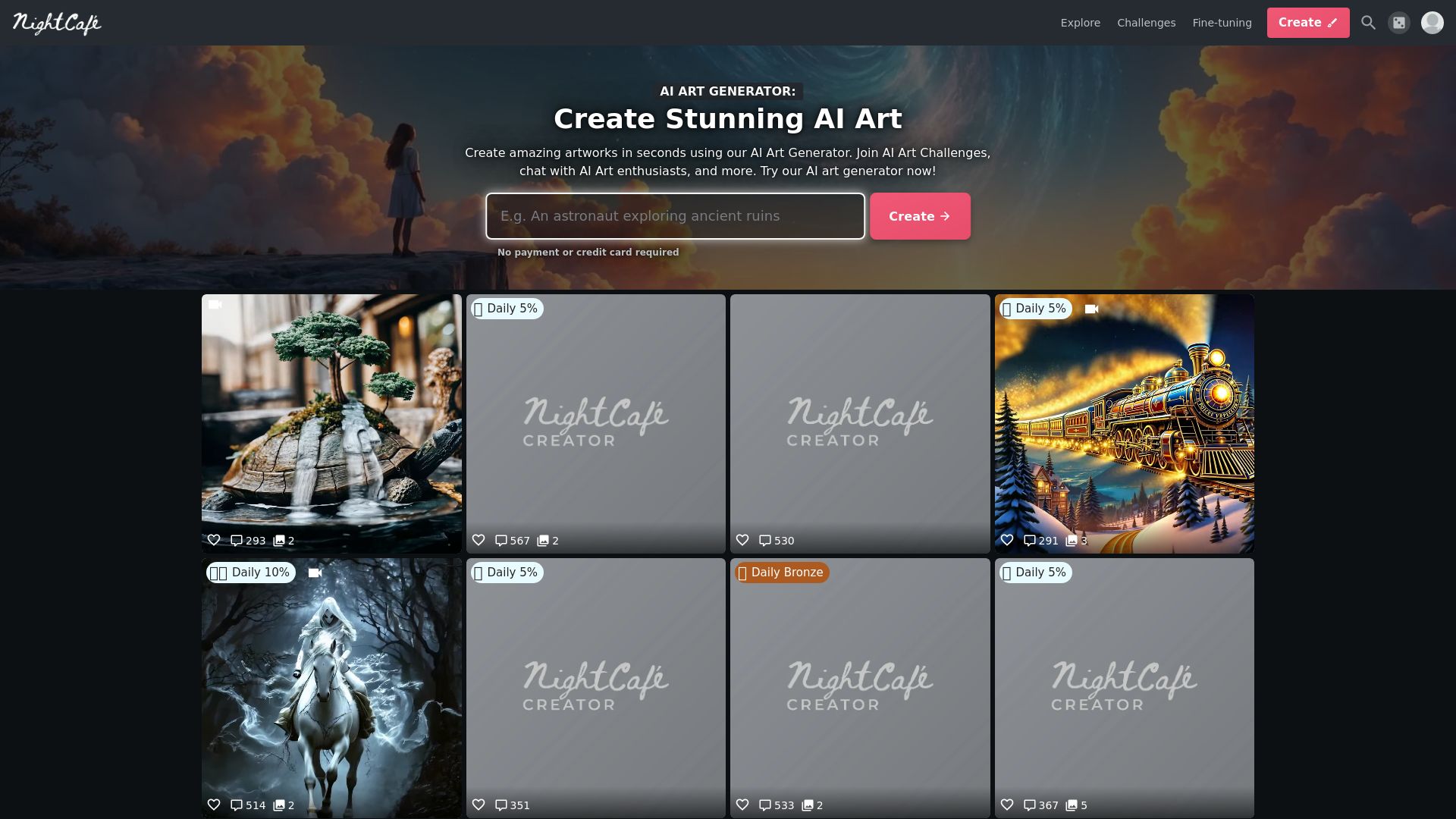Click the Daily 10% badge
This screenshot has width=1456, height=819.
coord(251,573)
